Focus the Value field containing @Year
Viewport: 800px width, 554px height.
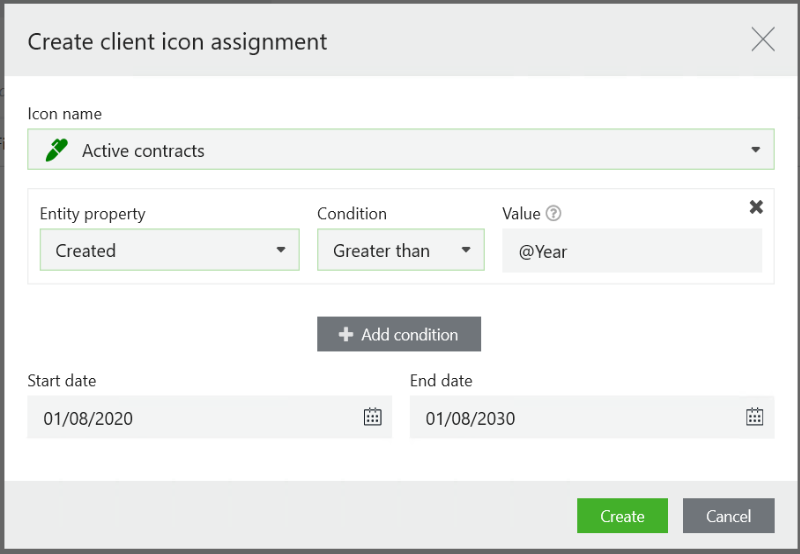click(x=632, y=250)
